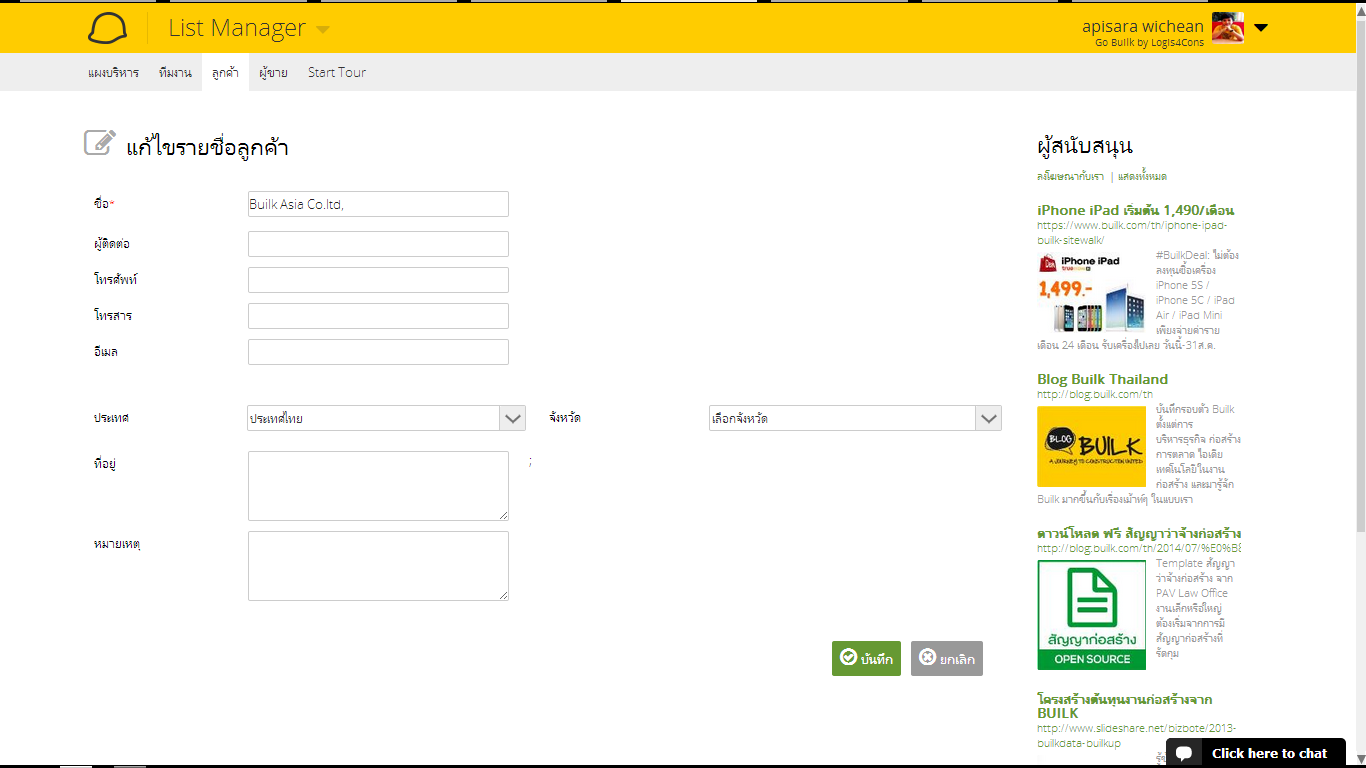Click the grey ยกเลิก cancel button
This screenshot has height=768, width=1366.
tap(947, 658)
